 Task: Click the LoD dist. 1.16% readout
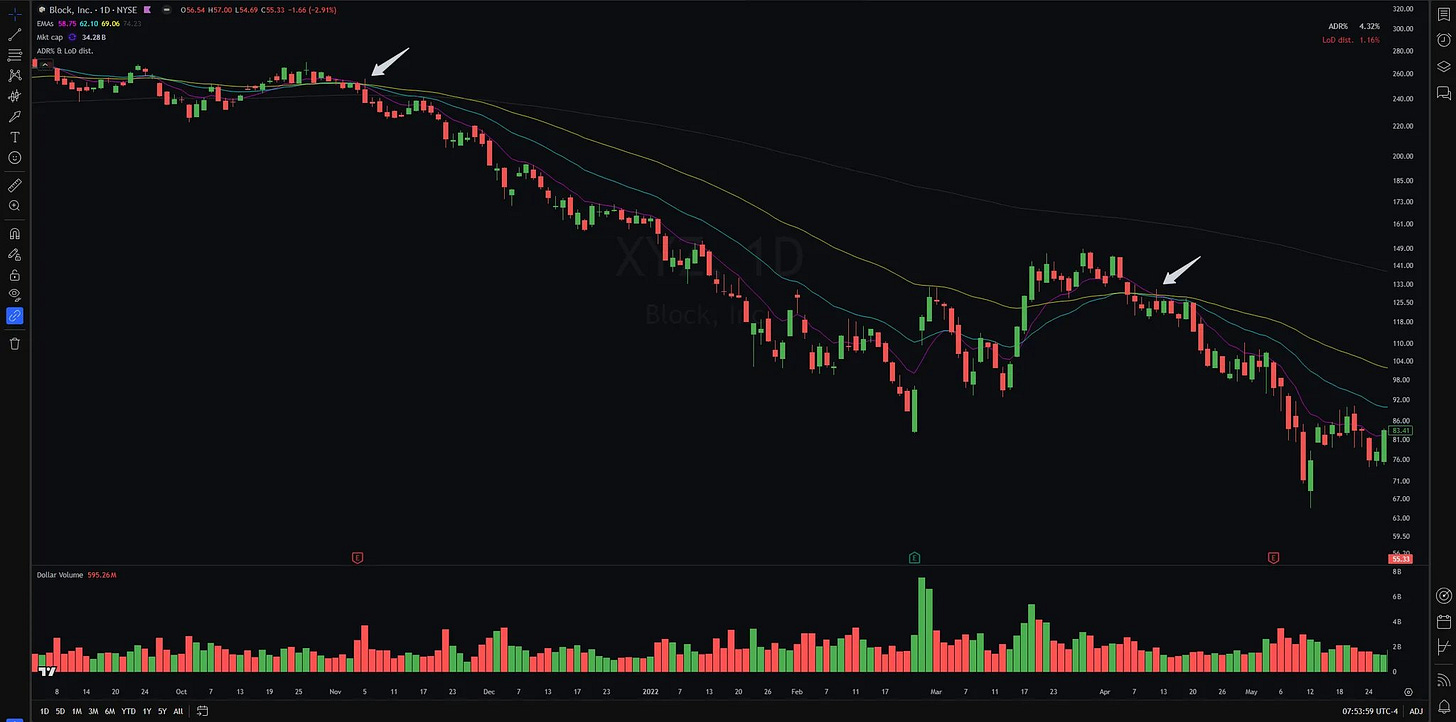coord(1351,40)
